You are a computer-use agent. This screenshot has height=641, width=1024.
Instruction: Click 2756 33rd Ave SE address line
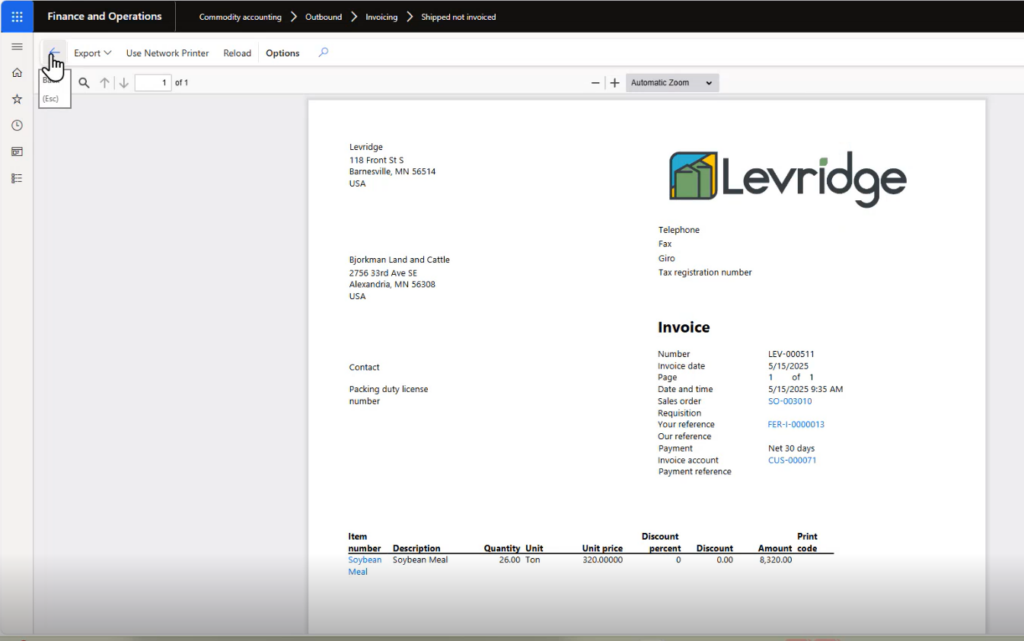(x=383, y=273)
